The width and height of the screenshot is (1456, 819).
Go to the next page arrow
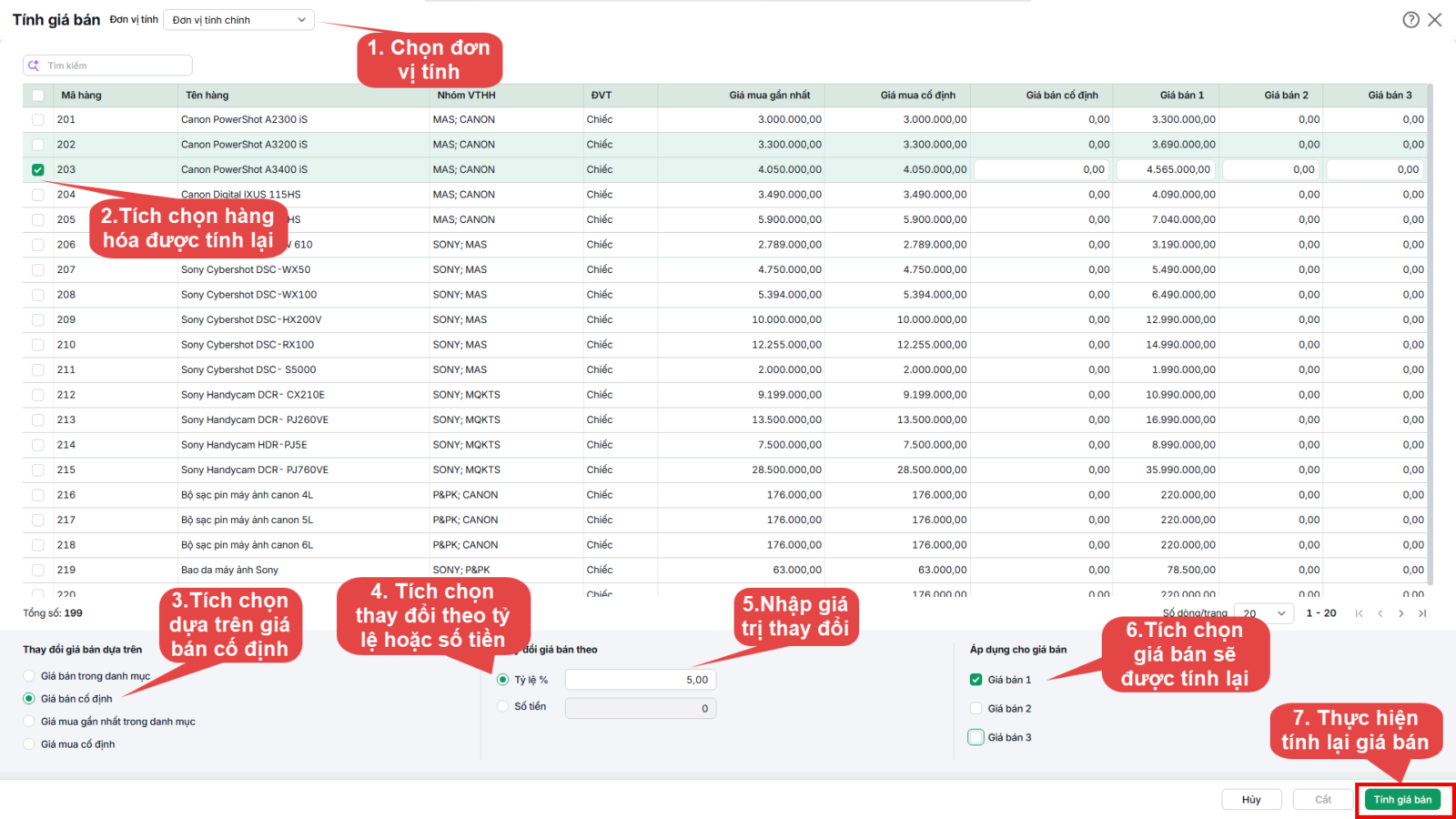point(1401,613)
